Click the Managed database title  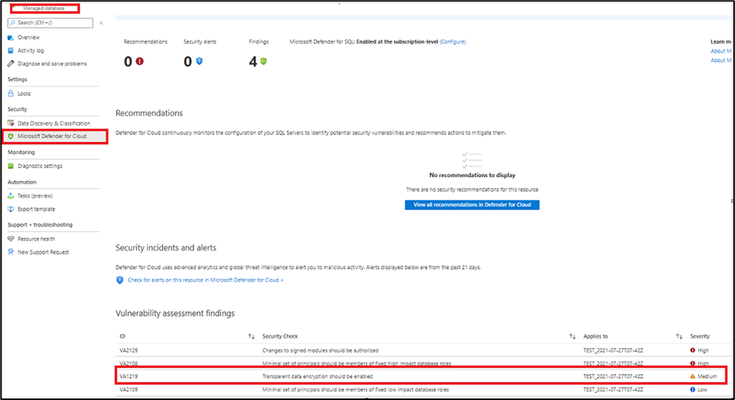pos(44,8)
